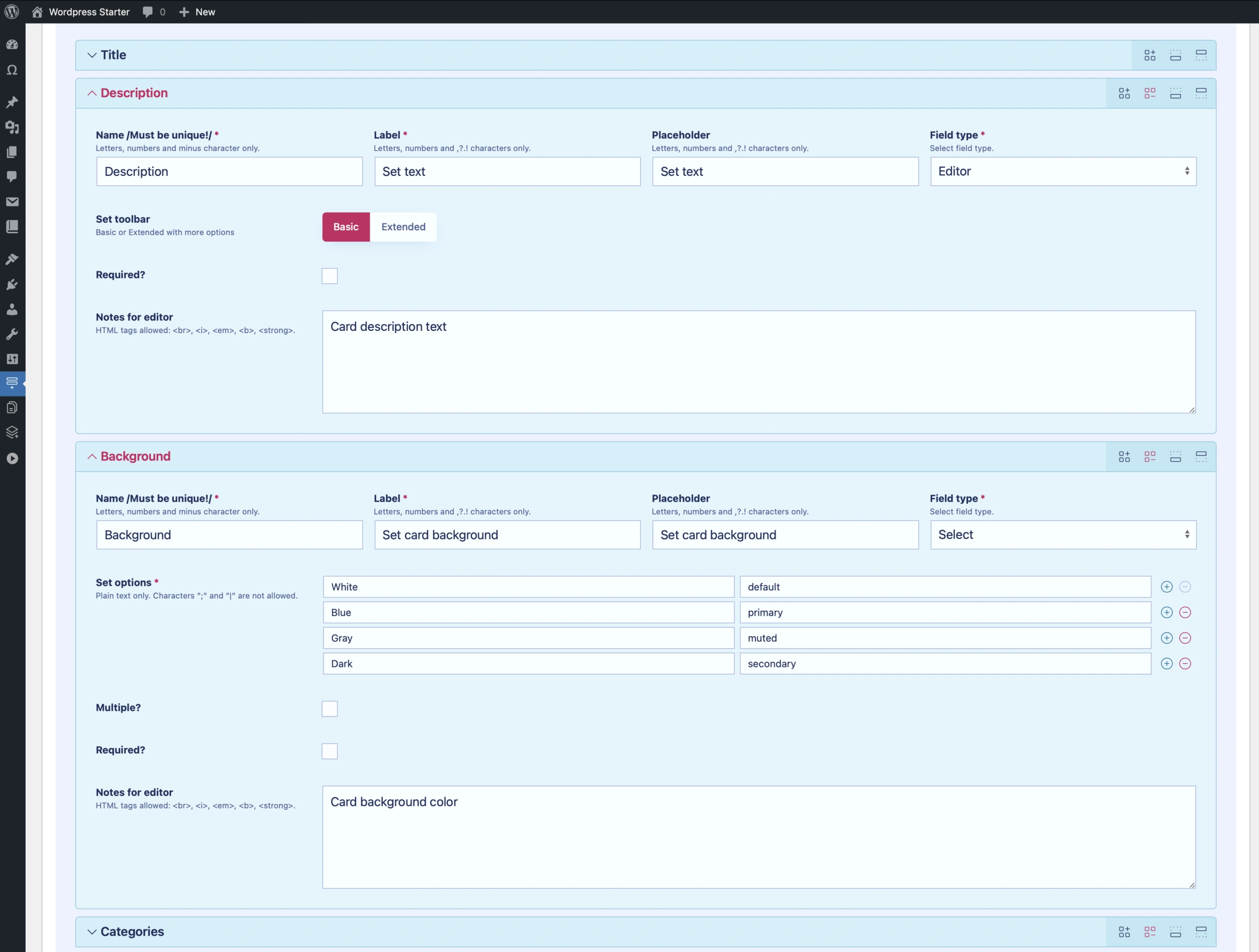Open the WordPress logo menu
This screenshot has height=952, width=1259.
click(x=12, y=12)
